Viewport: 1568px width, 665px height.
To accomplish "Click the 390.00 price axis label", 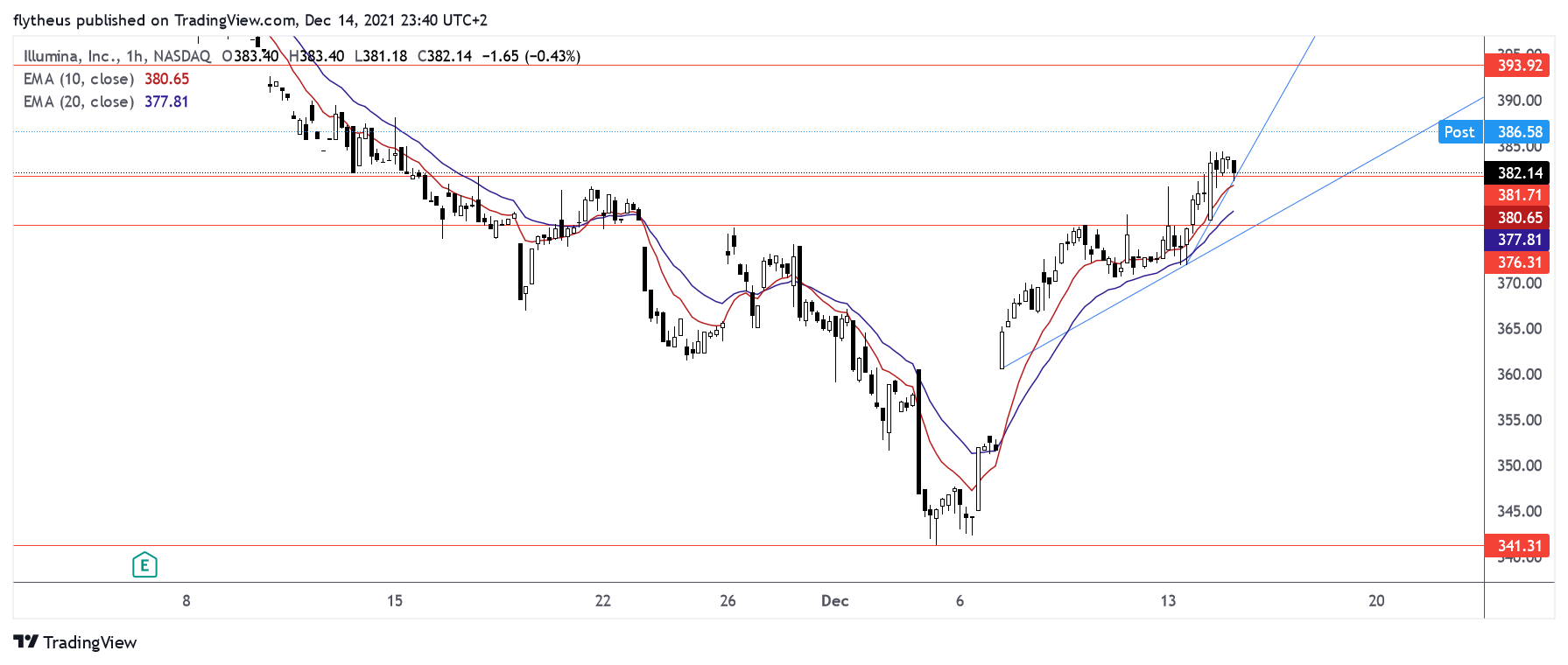I will [1519, 101].
